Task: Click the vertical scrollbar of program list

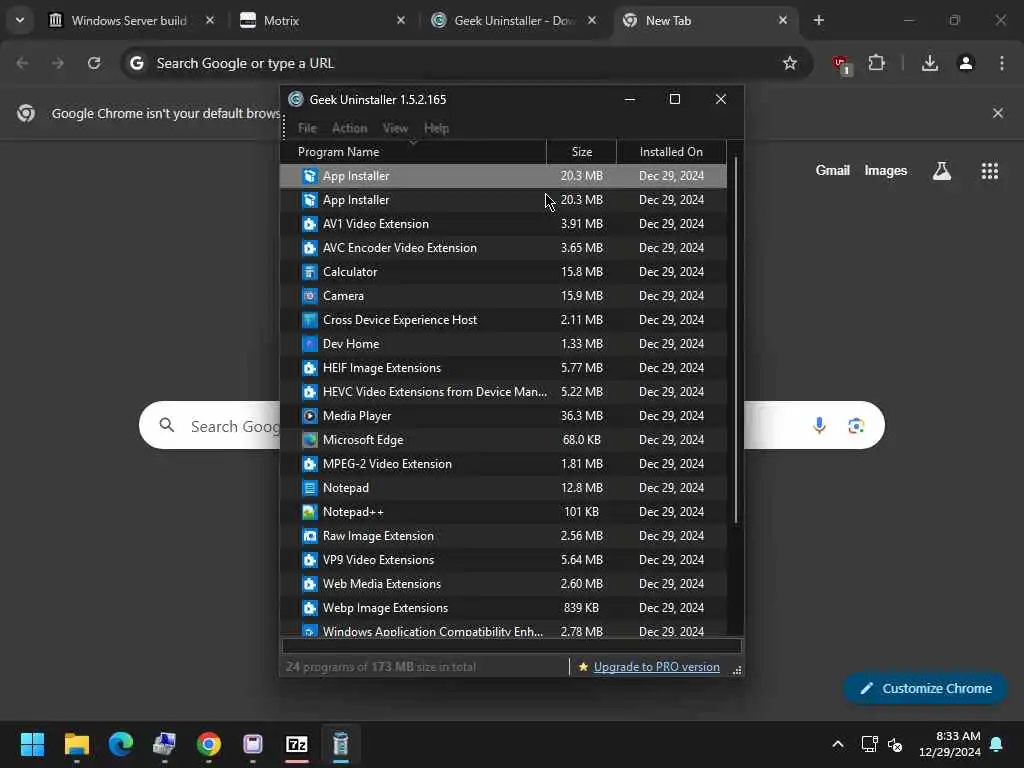Action: pyautogui.click(x=736, y=340)
